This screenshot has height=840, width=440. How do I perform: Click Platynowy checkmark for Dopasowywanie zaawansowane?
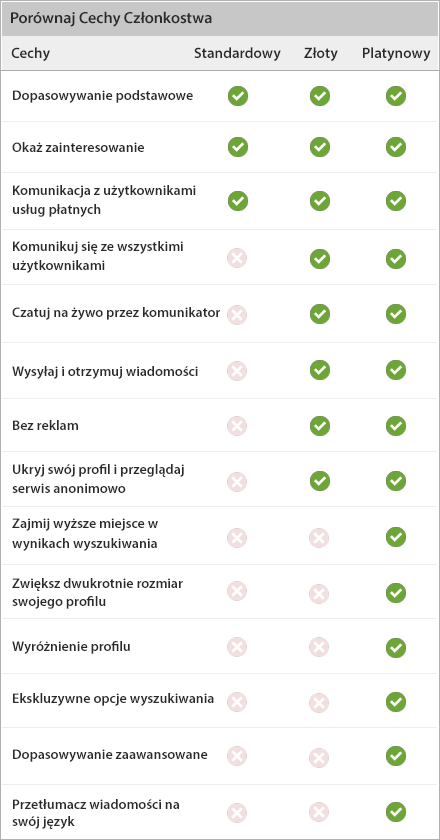396,756
